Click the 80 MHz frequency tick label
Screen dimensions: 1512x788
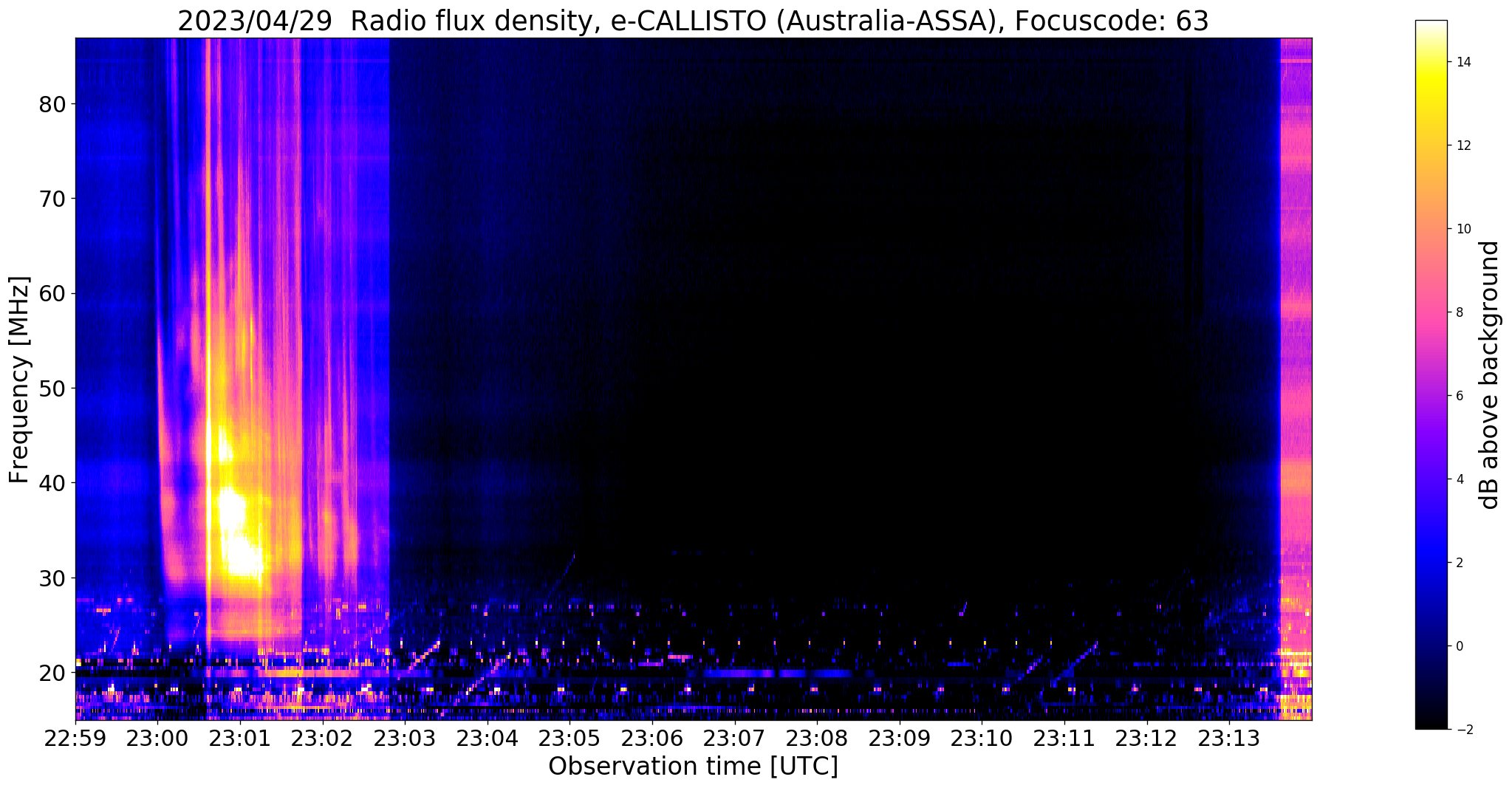[x=51, y=104]
